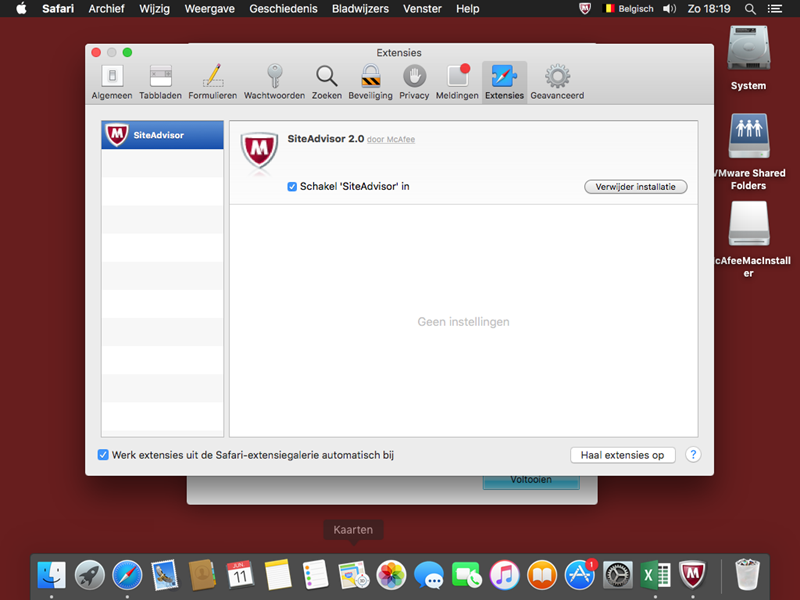Viewport: 800px width, 600px height.
Task: Open the Formulieren preferences pane
Action: [213, 82]
